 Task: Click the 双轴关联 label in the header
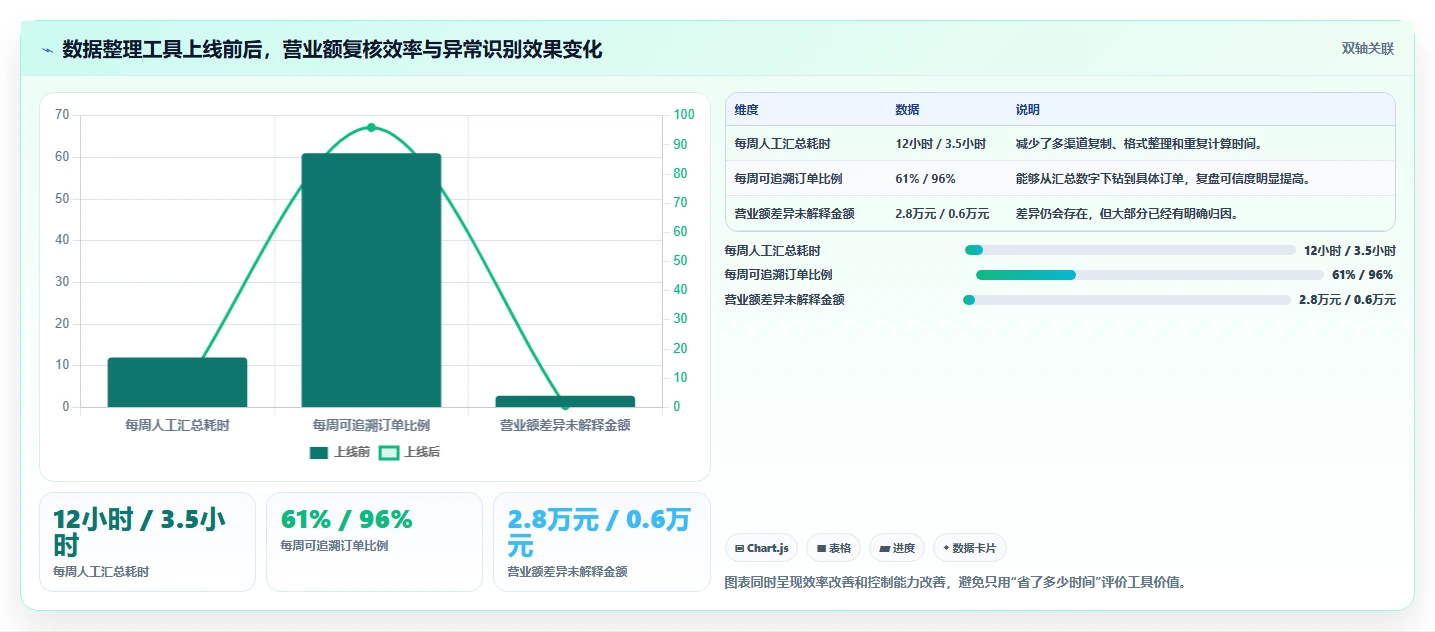pos(1367,49)
